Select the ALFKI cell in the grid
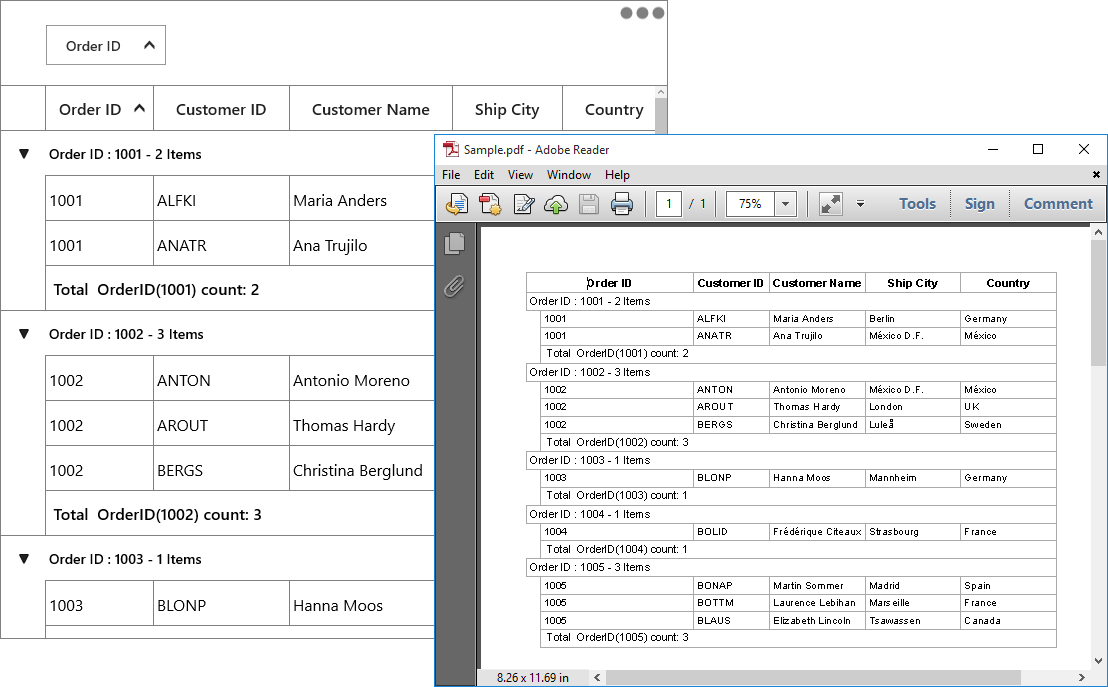1108x687 pixels. tap(221, 199)
